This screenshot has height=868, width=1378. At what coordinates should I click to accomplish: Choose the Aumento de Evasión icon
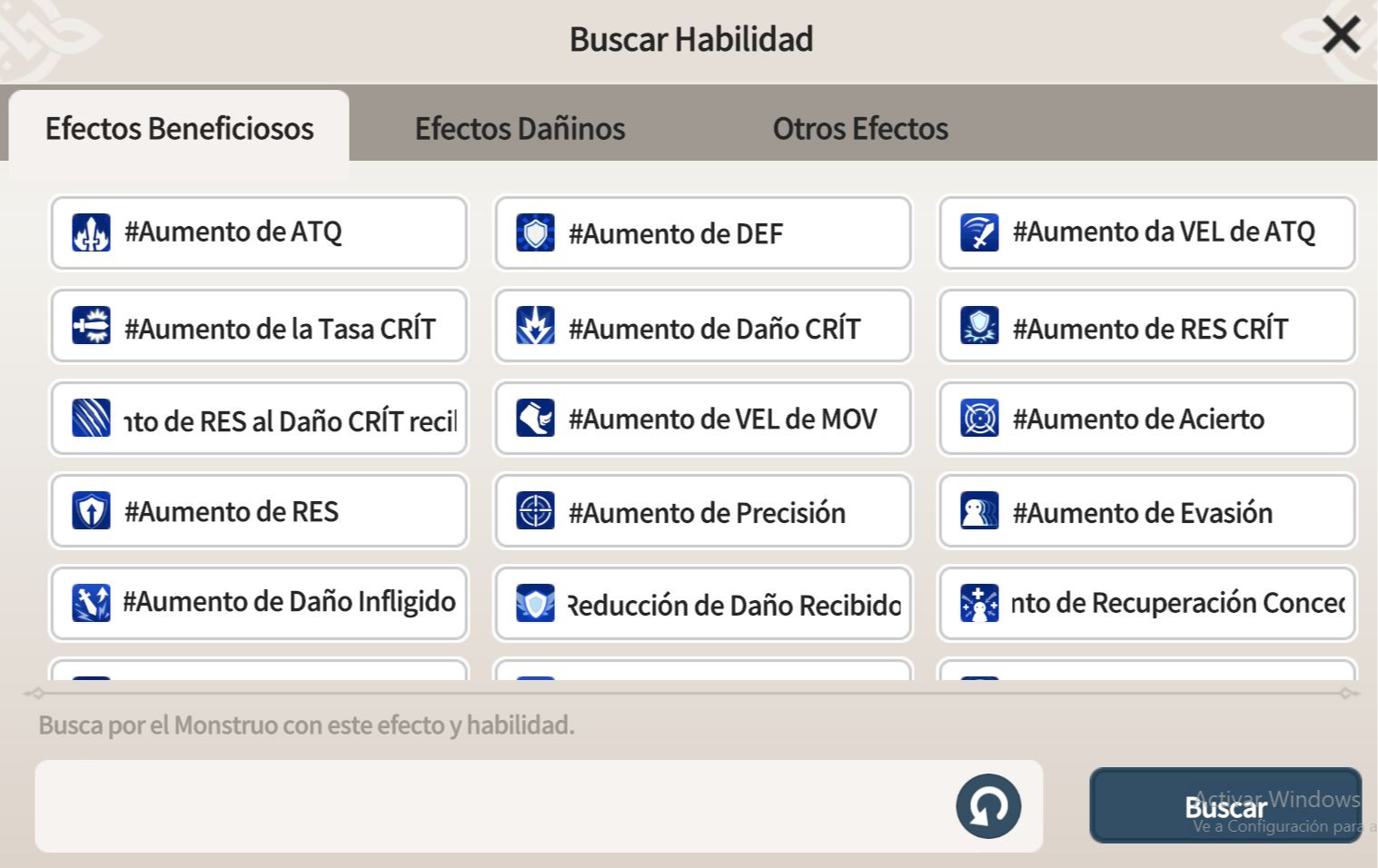[979, 510]
